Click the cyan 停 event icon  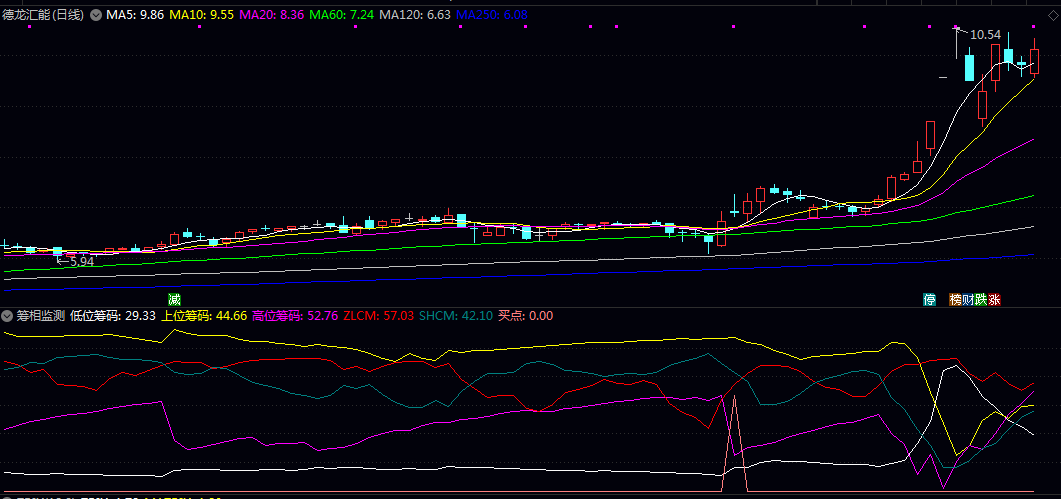click(x=929, y=299)
